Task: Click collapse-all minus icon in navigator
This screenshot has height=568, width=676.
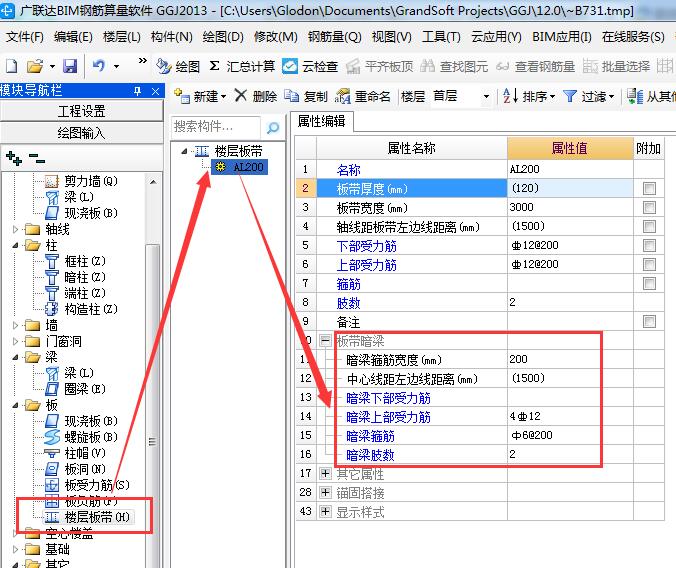Action: point(37,159)
